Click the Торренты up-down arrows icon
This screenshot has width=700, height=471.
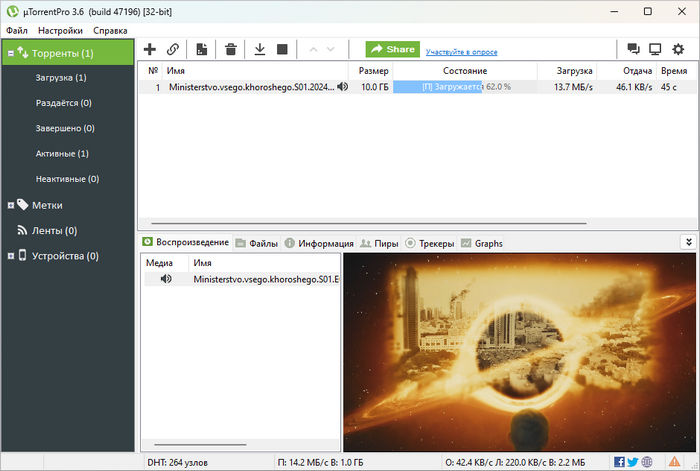point(23,53)
